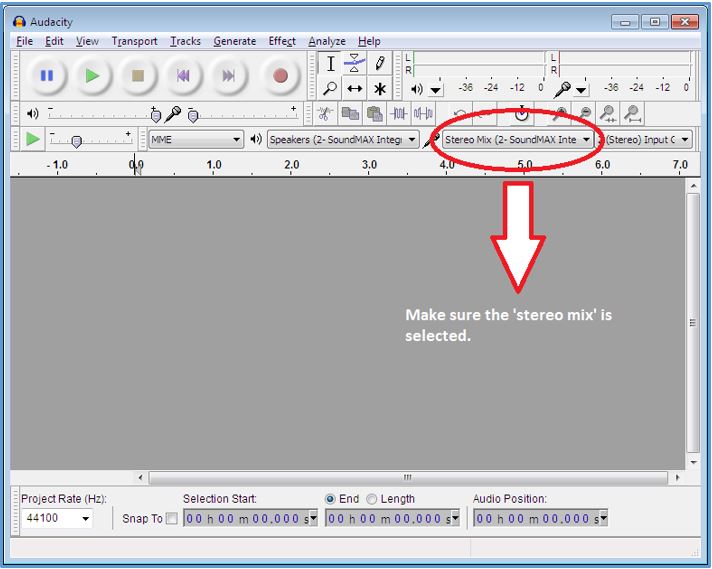The height and width of the screenshot is (569, 712).
Task: Open Selection Start time format dropdown
Action: point(313,518)
